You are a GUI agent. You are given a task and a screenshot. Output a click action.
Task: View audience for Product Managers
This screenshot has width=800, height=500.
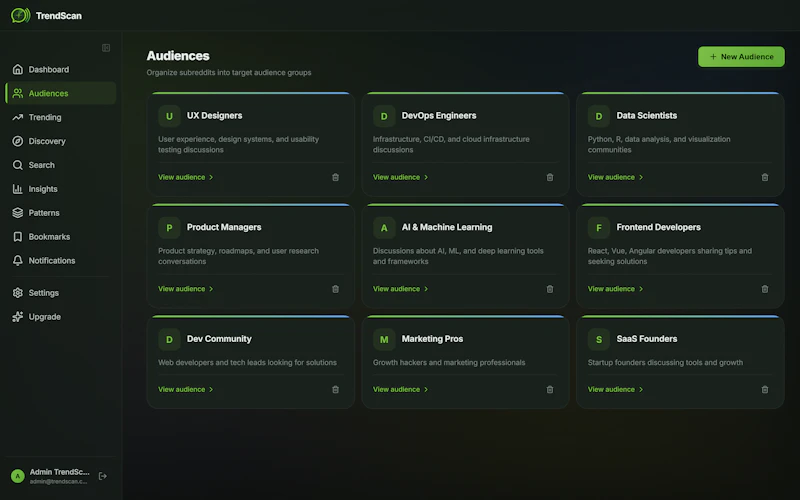point(186,289)
